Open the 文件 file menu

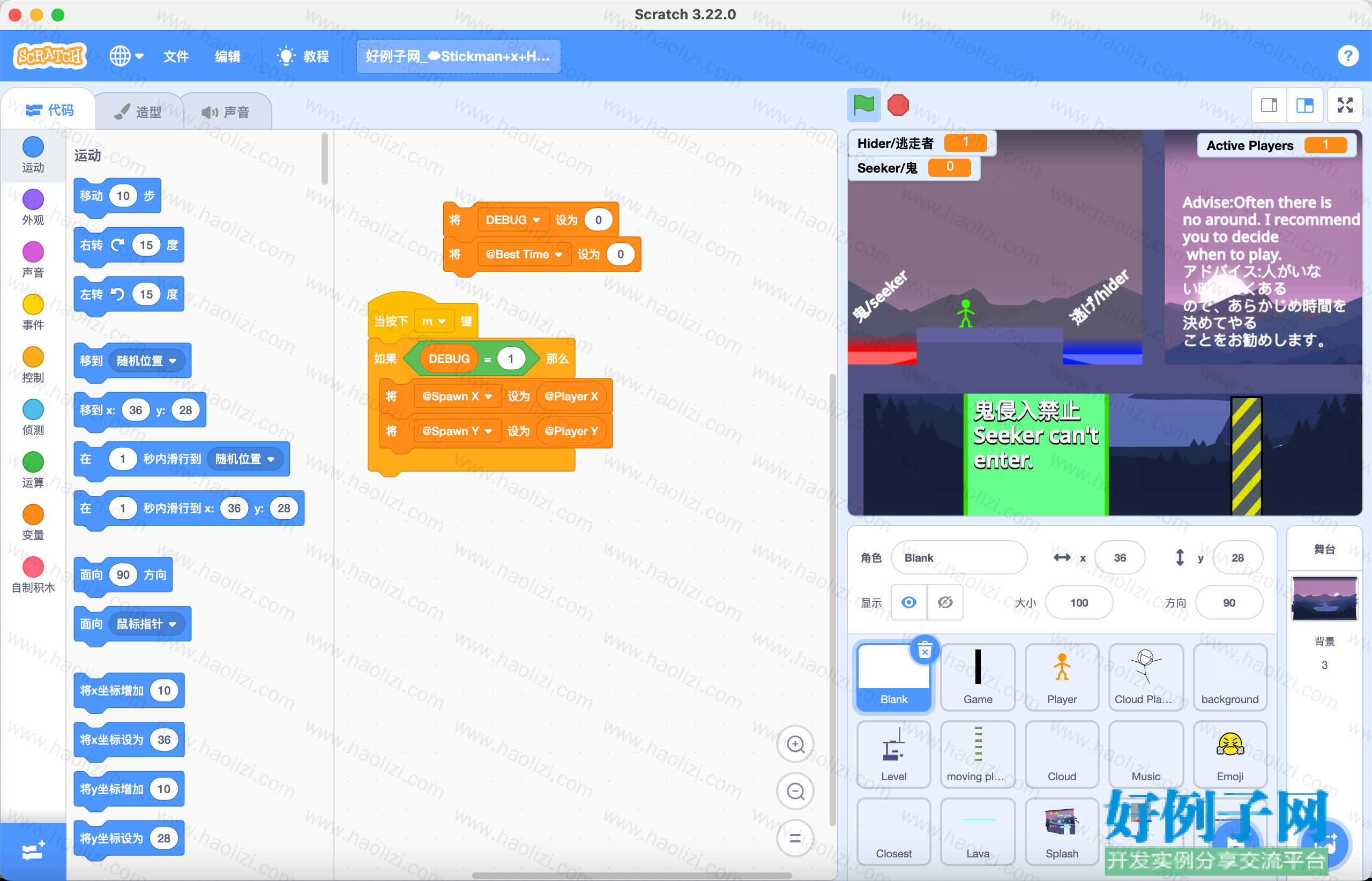(x=176, y=56)
